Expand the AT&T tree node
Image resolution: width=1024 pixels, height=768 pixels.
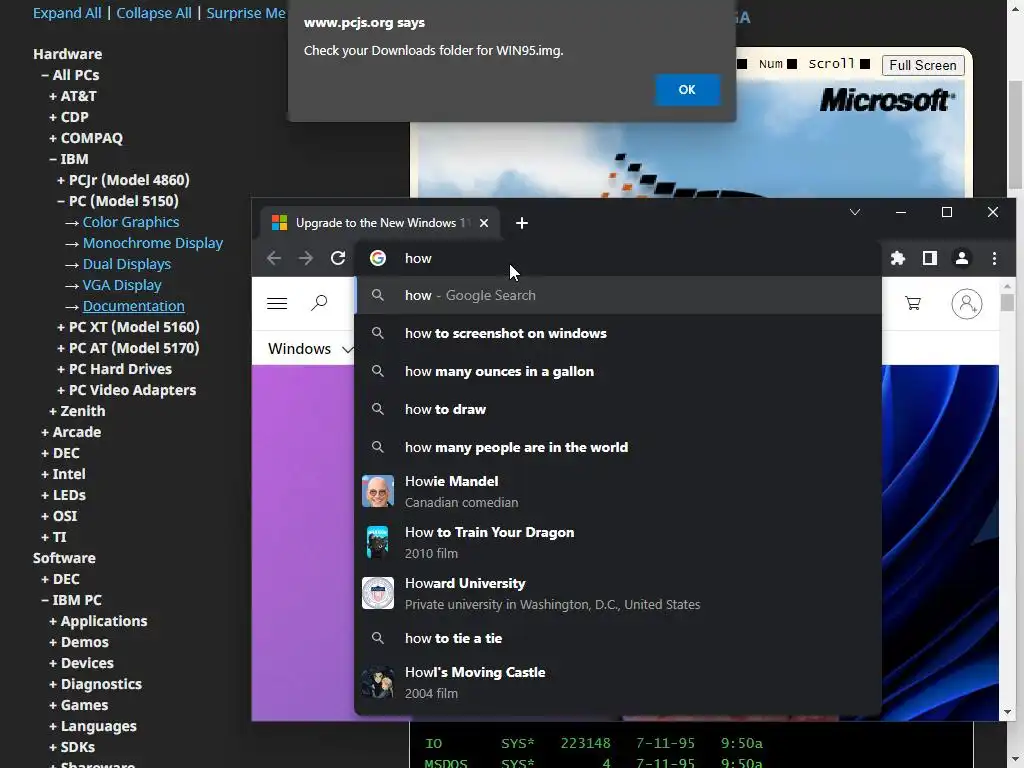[x=72, y=96]
